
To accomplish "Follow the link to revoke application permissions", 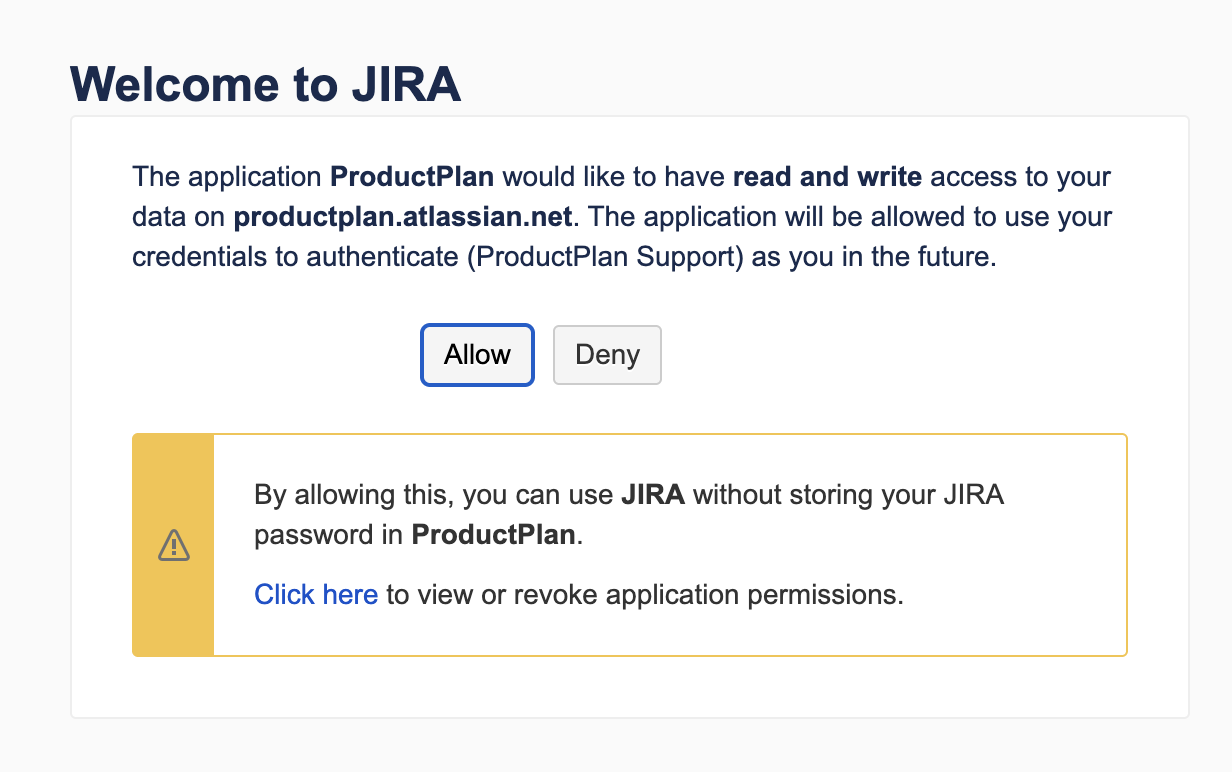I will [x=316, y=594].
